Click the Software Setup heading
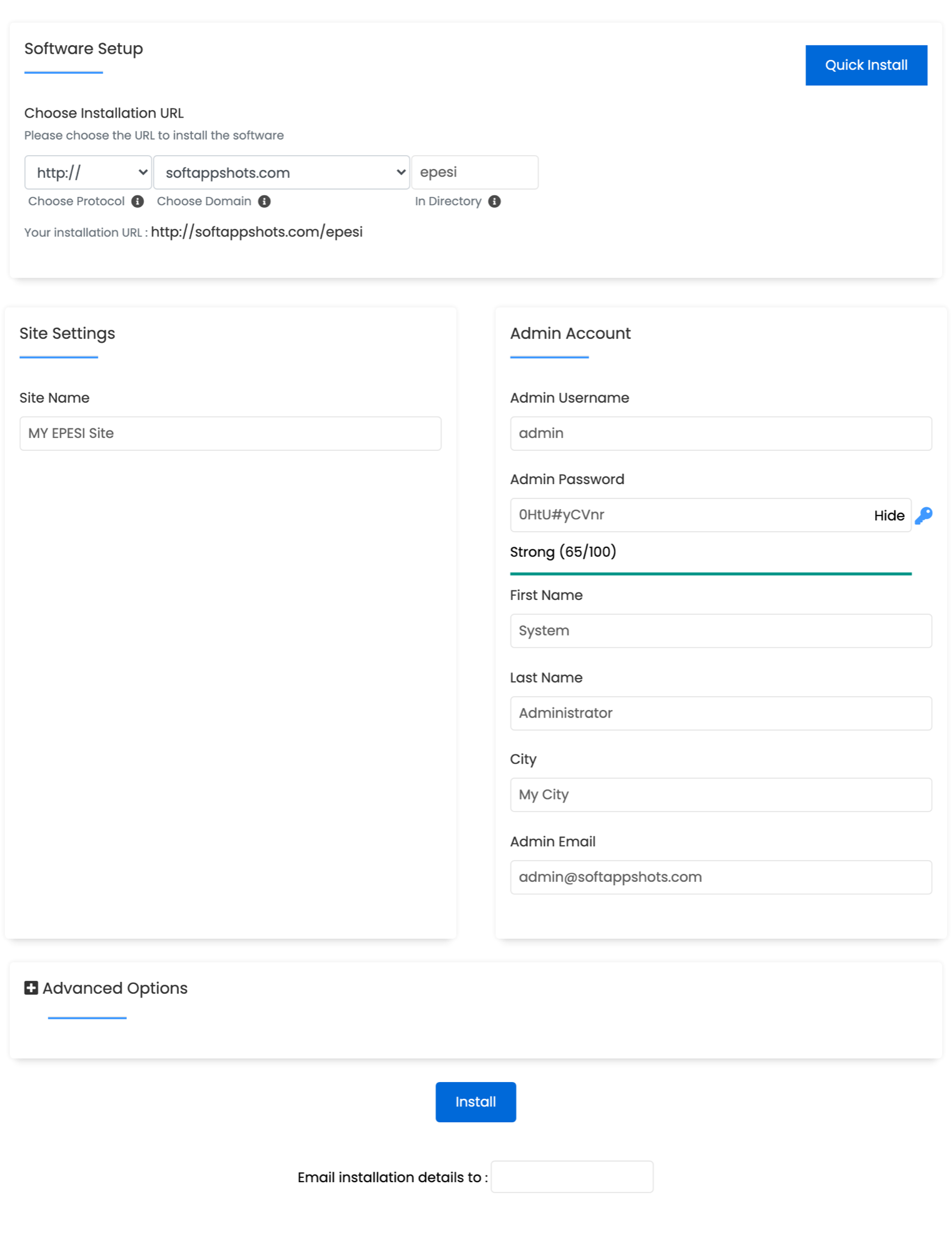The height and width of the screenshot is (1251, 952). coord(84,49)
